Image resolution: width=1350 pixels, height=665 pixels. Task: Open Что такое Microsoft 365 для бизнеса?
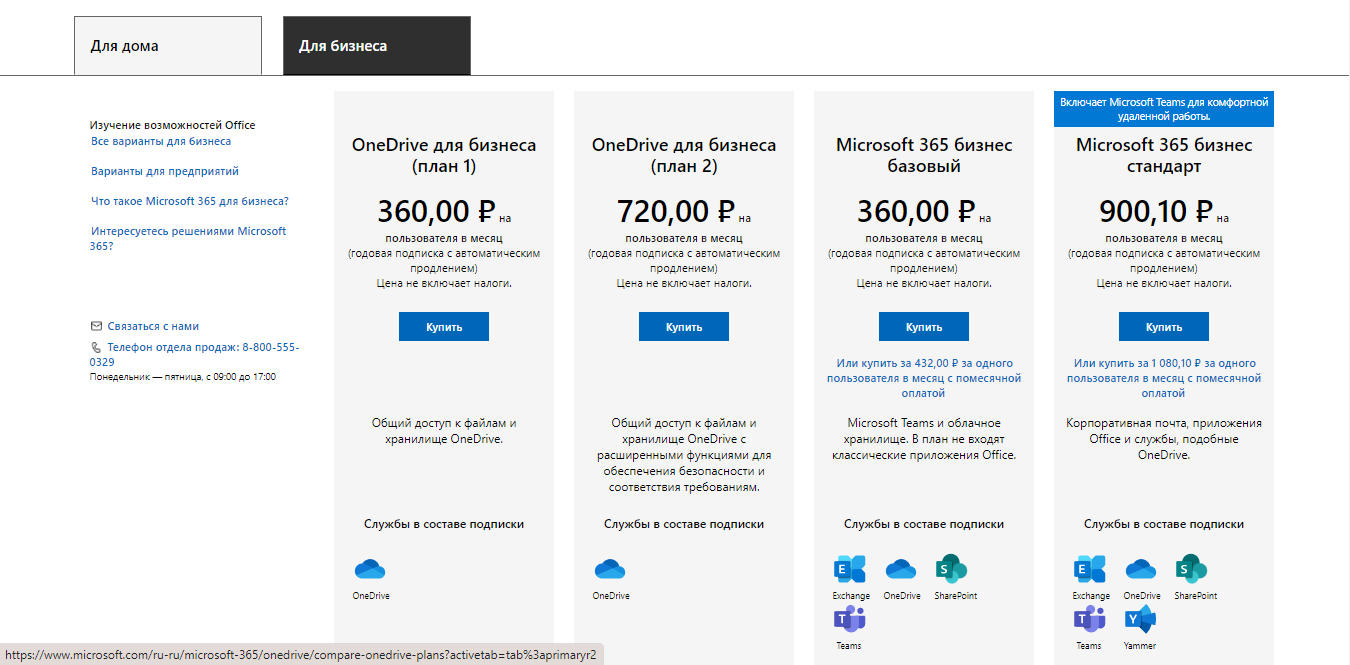point(190,201)
